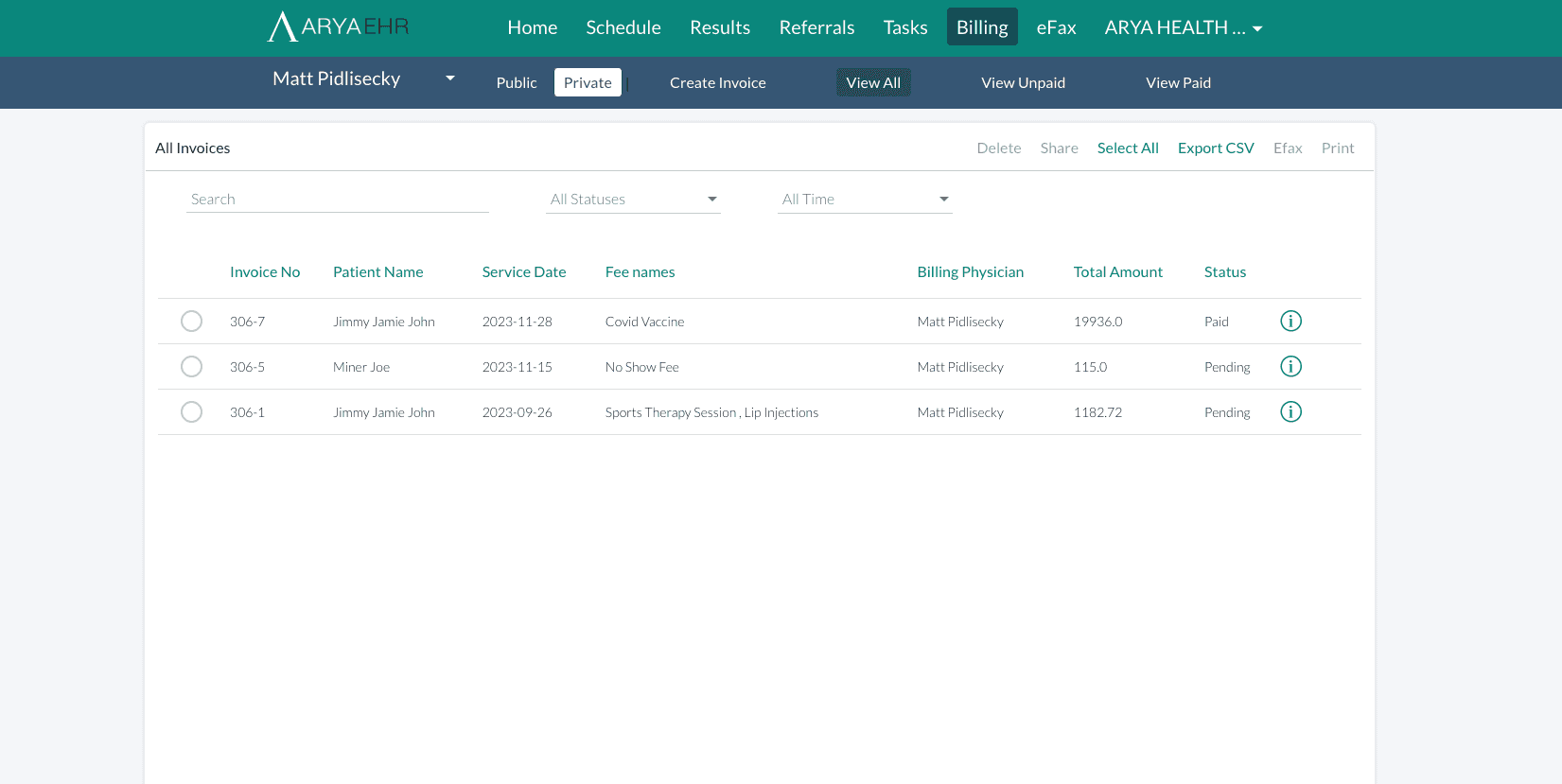This screenshot has height=784, width=1562.
Task: Open info for invoice 306-5
Action: [x=1290, y=366]
